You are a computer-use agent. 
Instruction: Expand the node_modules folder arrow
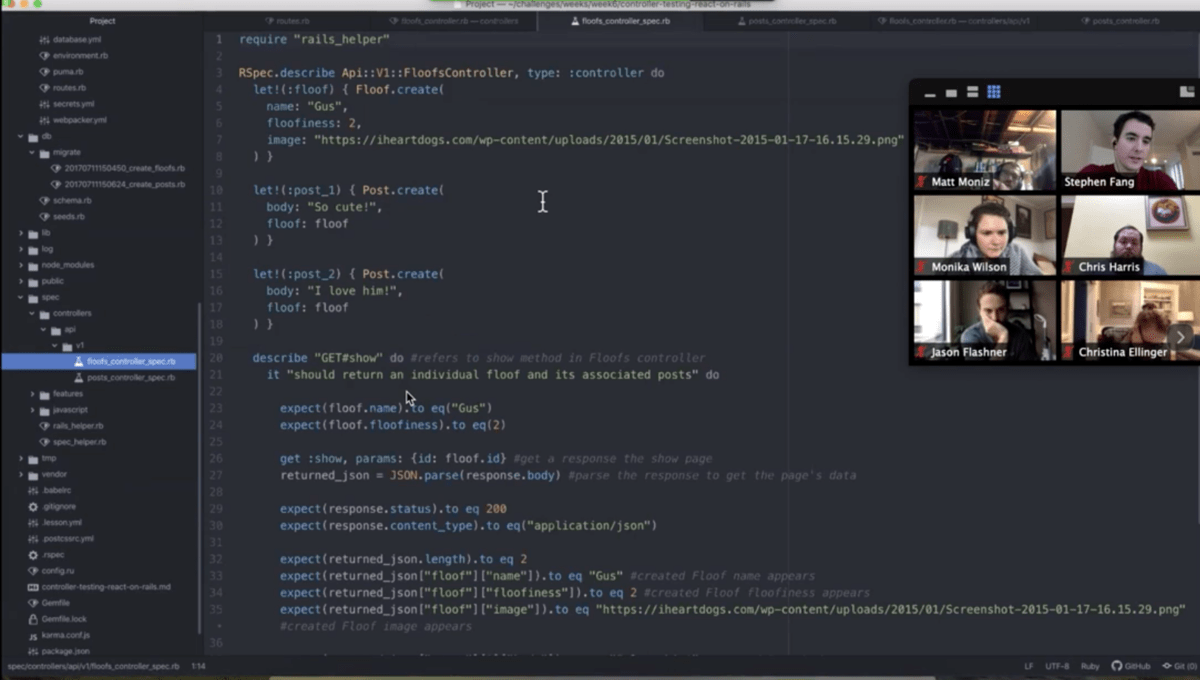pyautogui.click(x=20, y=265)
